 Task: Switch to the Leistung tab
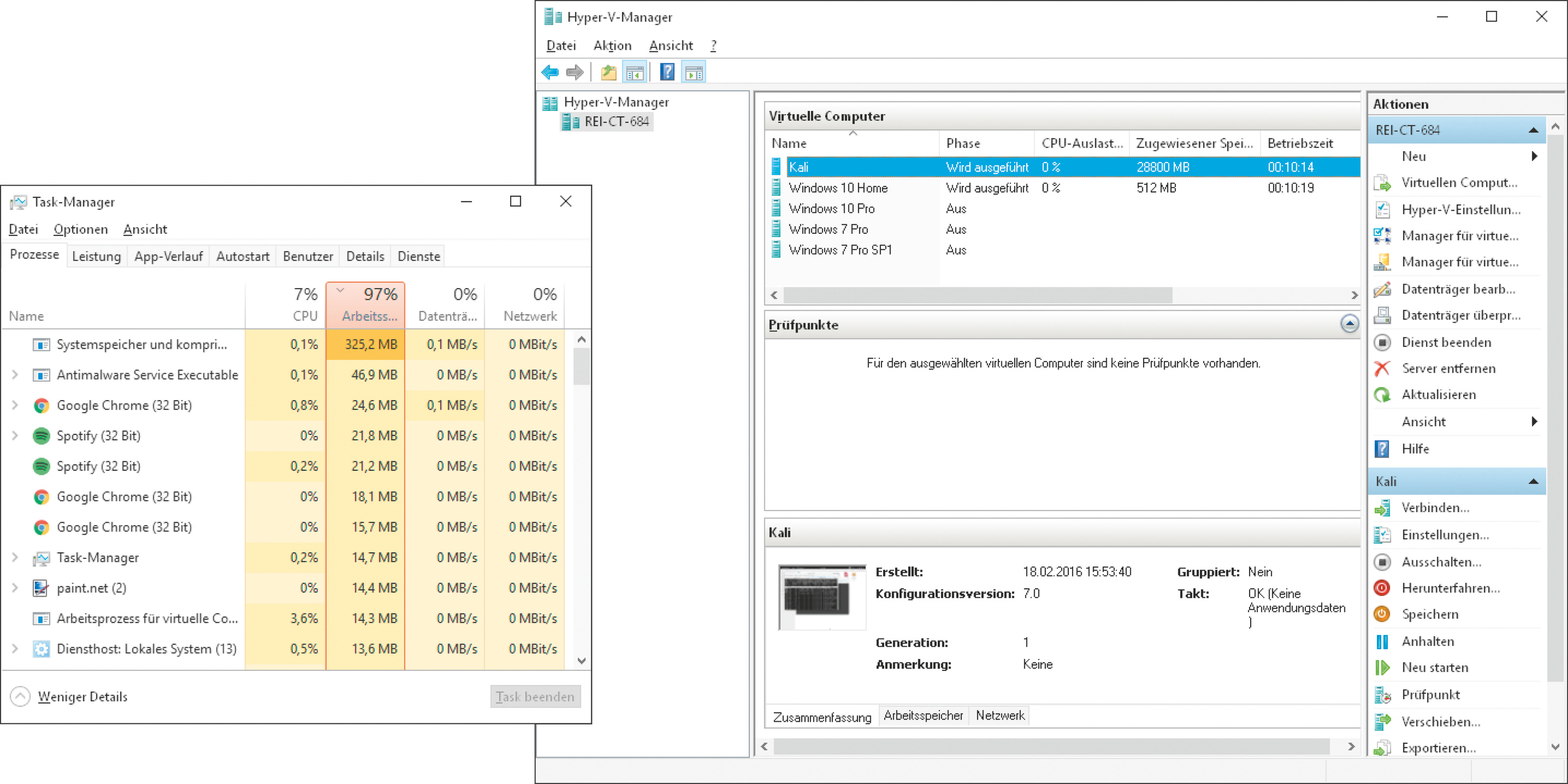pyautogui.click(x=96, y=256)
